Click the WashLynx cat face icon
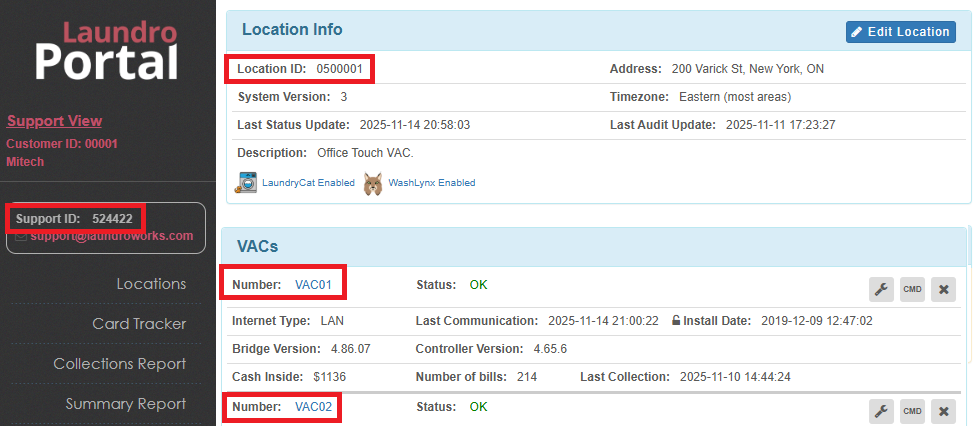This screenshot has height=426, width=976. [373, 183]
